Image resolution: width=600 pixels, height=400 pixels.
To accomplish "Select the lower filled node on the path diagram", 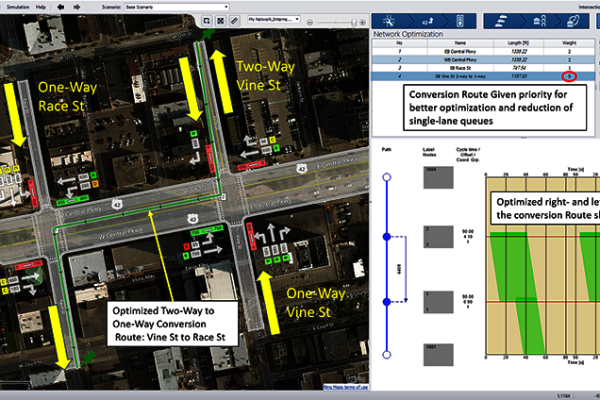I will tap(386, 302).
